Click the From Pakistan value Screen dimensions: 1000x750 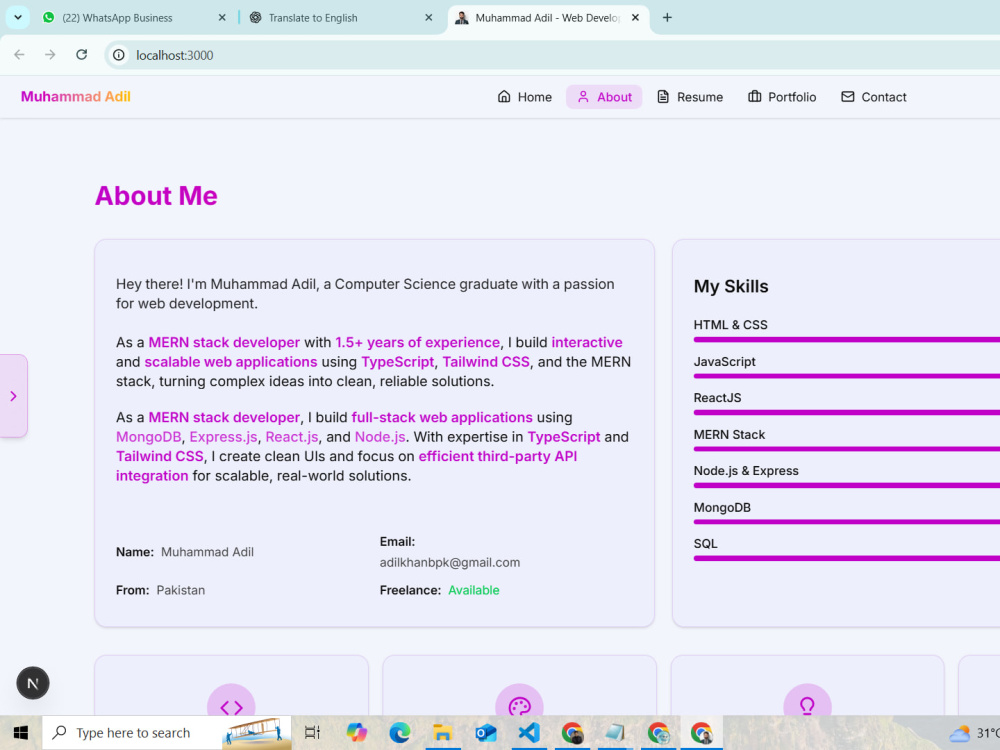pyautogui.click(x=180, y=590)
